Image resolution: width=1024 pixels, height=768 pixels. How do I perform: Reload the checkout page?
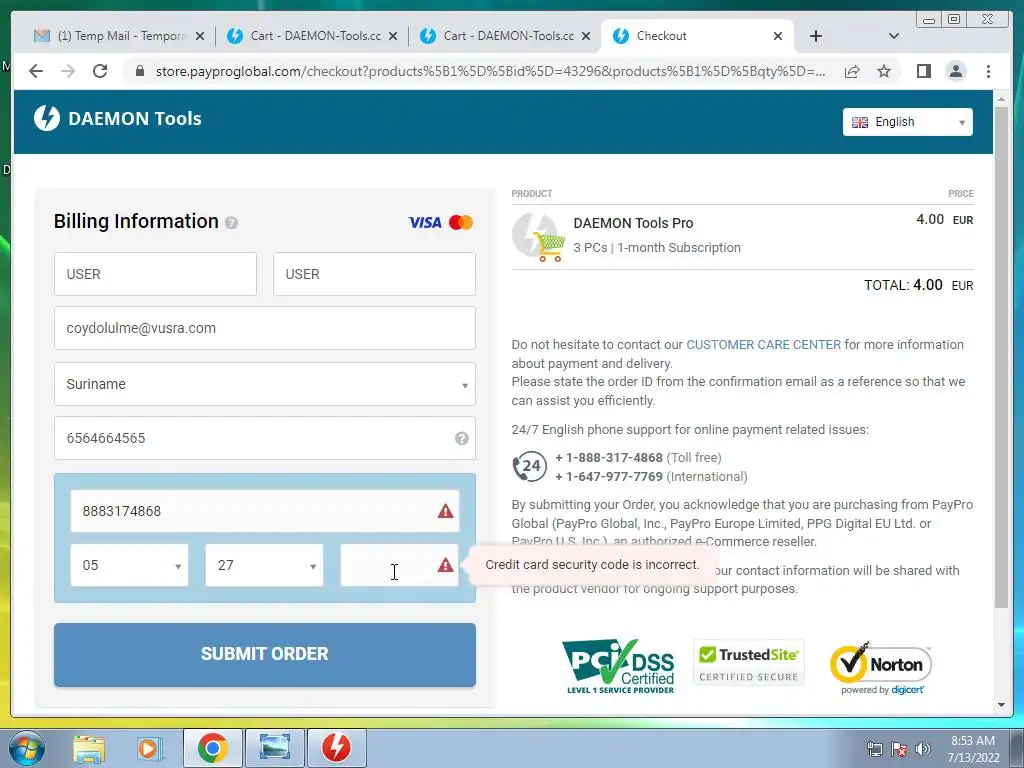[100, 71]
